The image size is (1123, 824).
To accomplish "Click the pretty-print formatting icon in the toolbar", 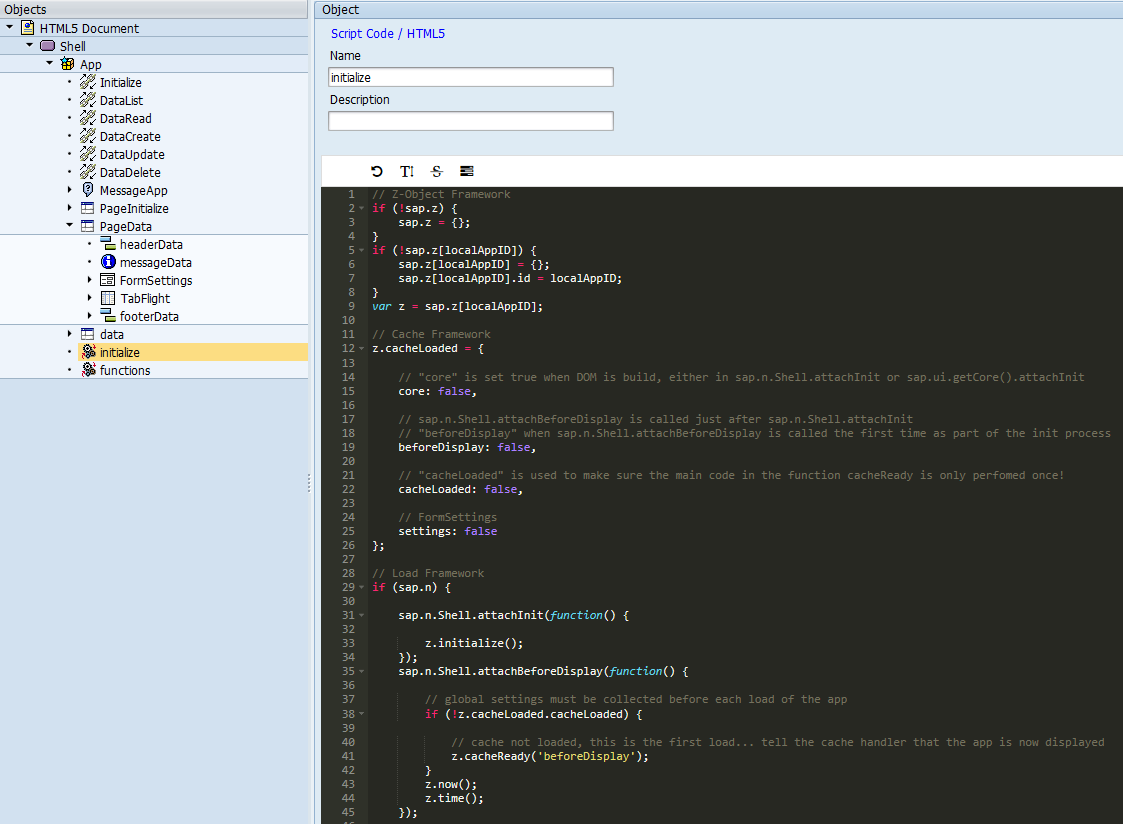I will pyautogui.click(x=466, y=171).
